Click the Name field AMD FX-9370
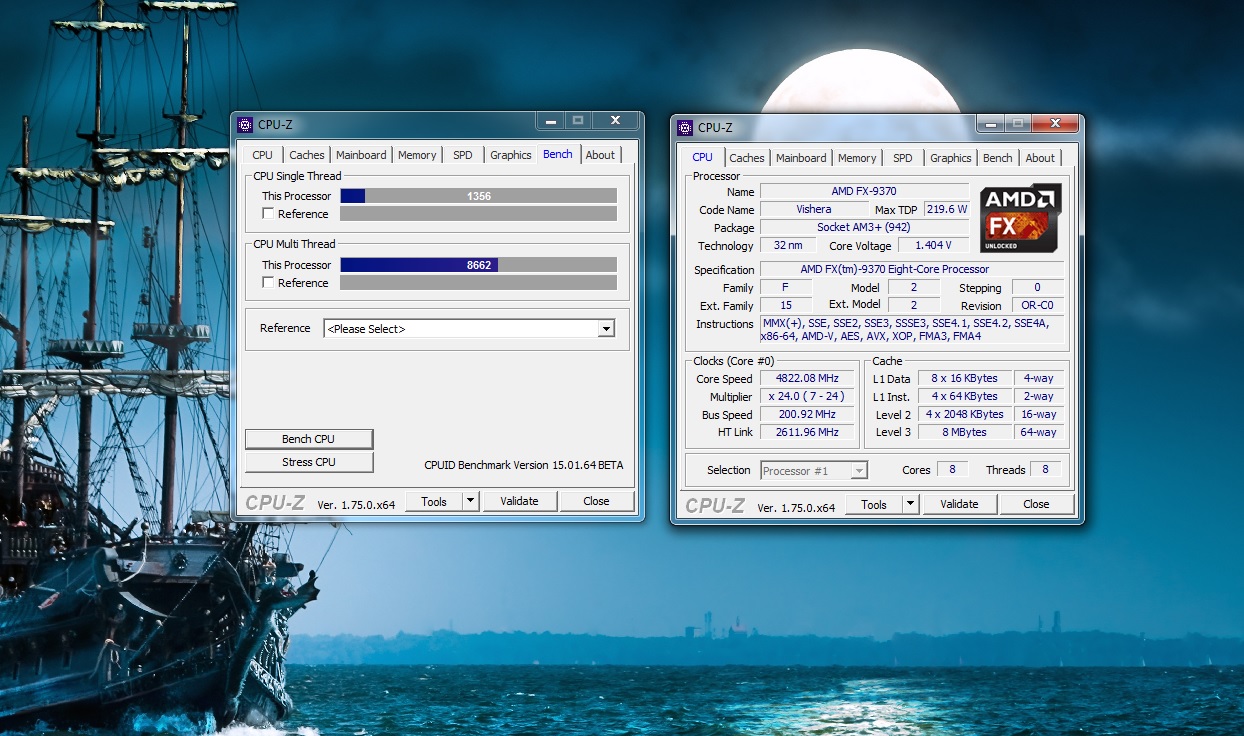This screenshot has width=1244, height=736. tap(864, 191)
